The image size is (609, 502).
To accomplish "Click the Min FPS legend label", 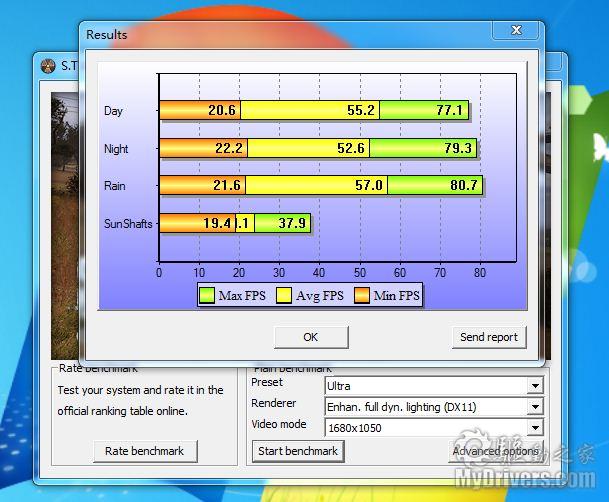I will click(397, 296).
